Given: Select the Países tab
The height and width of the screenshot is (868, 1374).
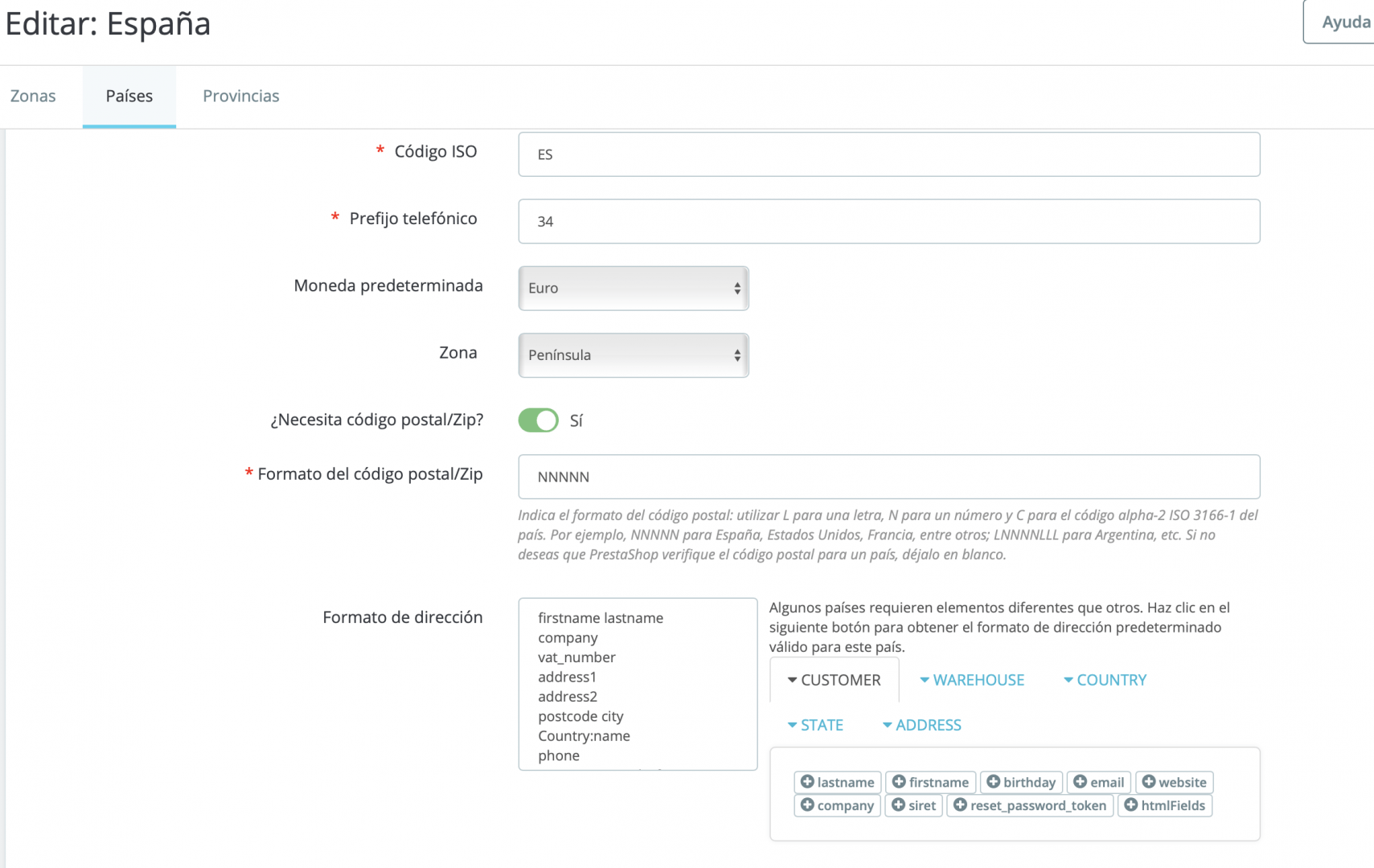Looking at the screenshot, I should pos(129,96).
